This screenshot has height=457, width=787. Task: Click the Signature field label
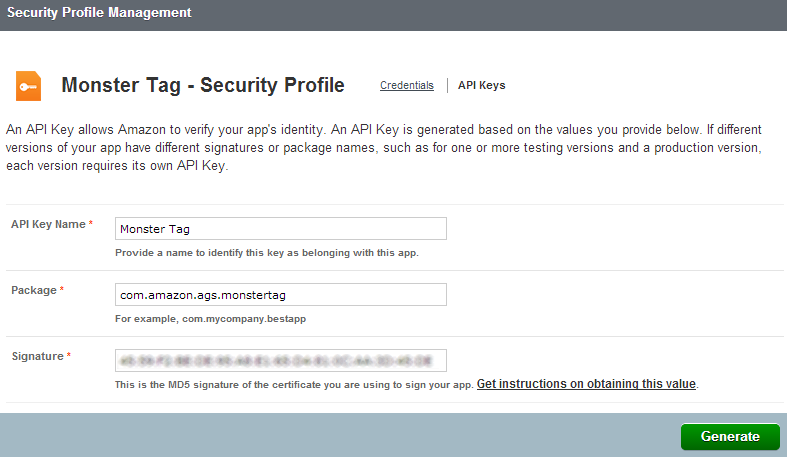point(37,356)
